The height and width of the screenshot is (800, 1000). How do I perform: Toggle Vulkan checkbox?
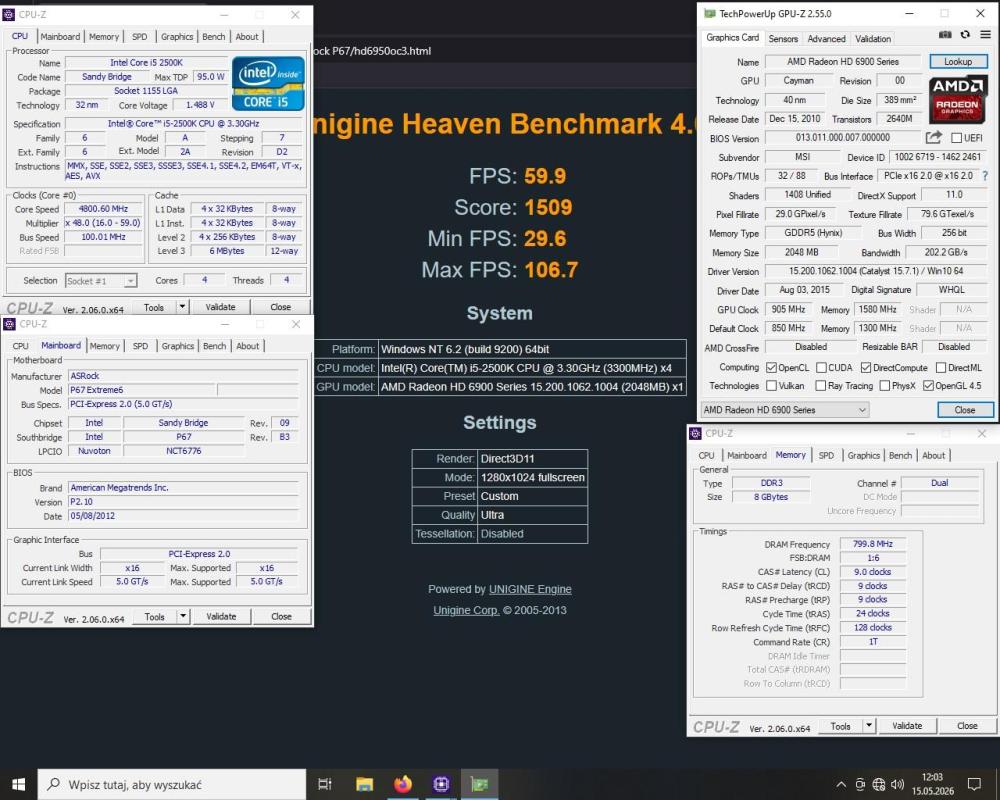coord(771,385)
